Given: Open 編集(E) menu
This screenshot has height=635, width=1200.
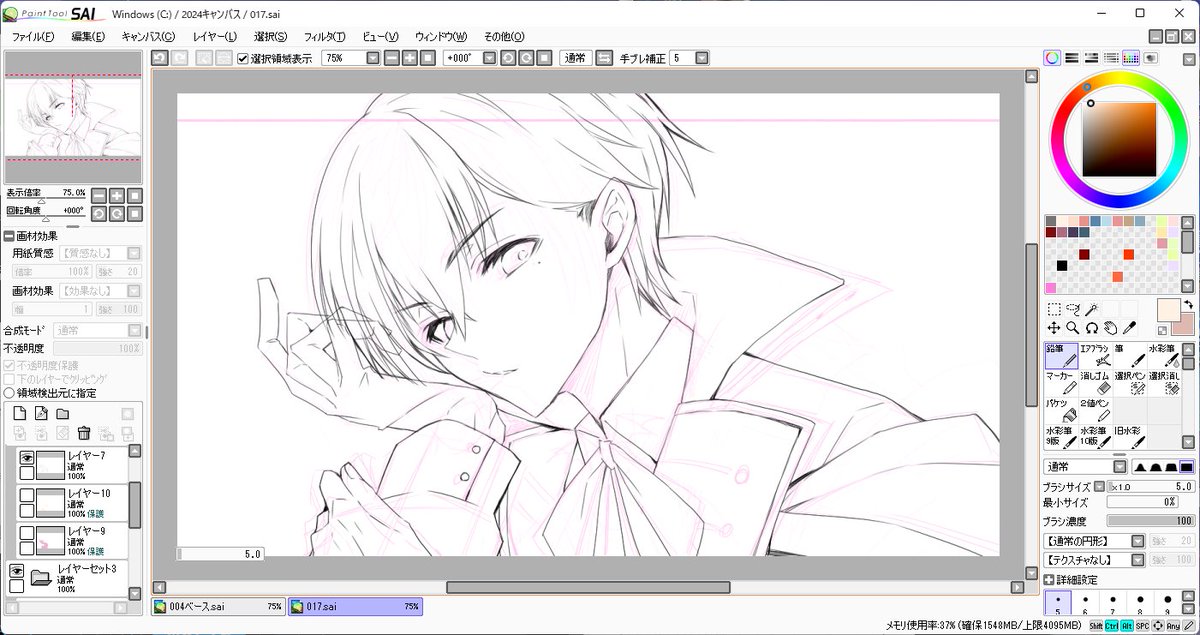Looking at the screenshot, I should coord(88,36).
